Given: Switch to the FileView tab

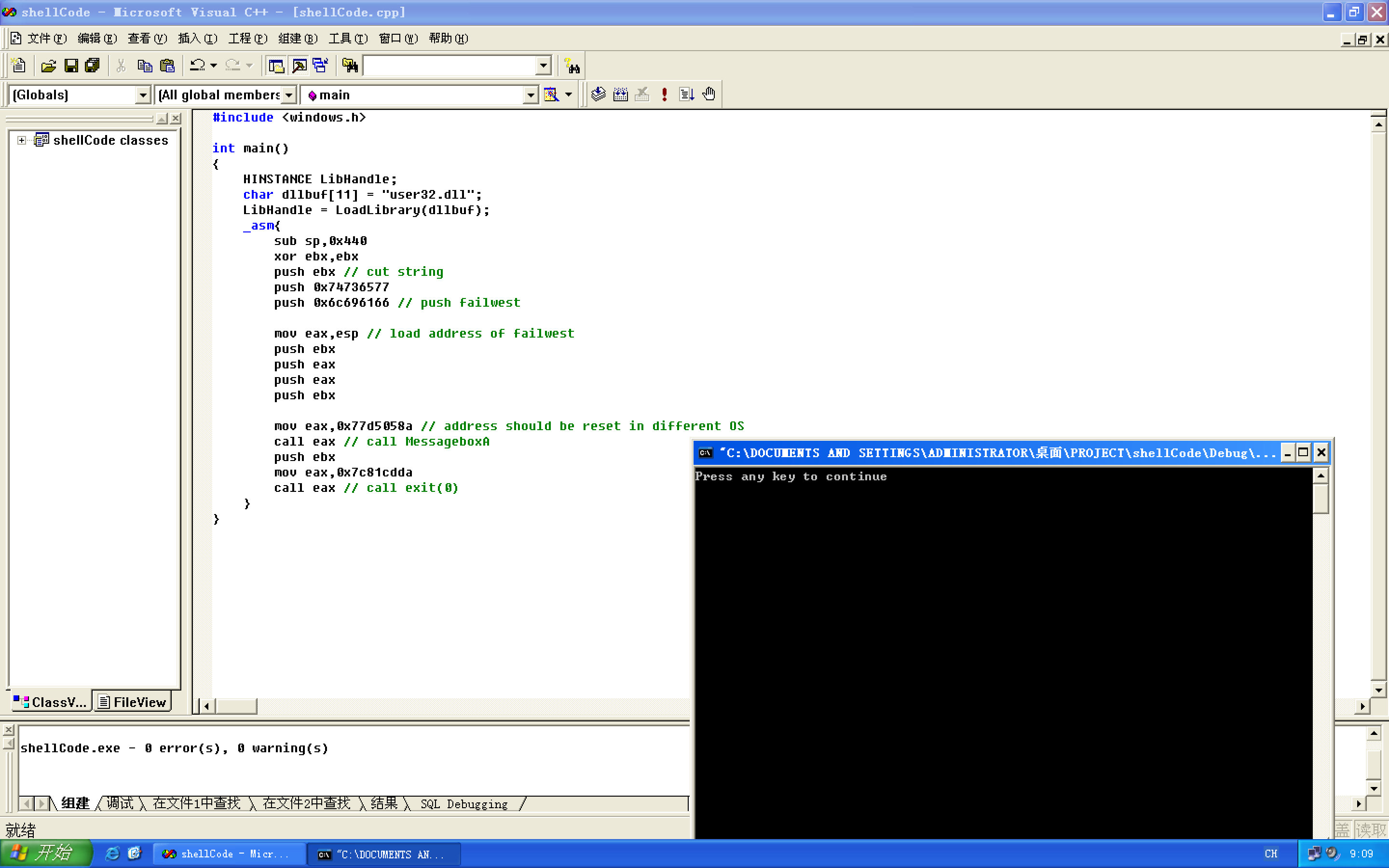Looking at the screenshot, I should pos(133,702).
